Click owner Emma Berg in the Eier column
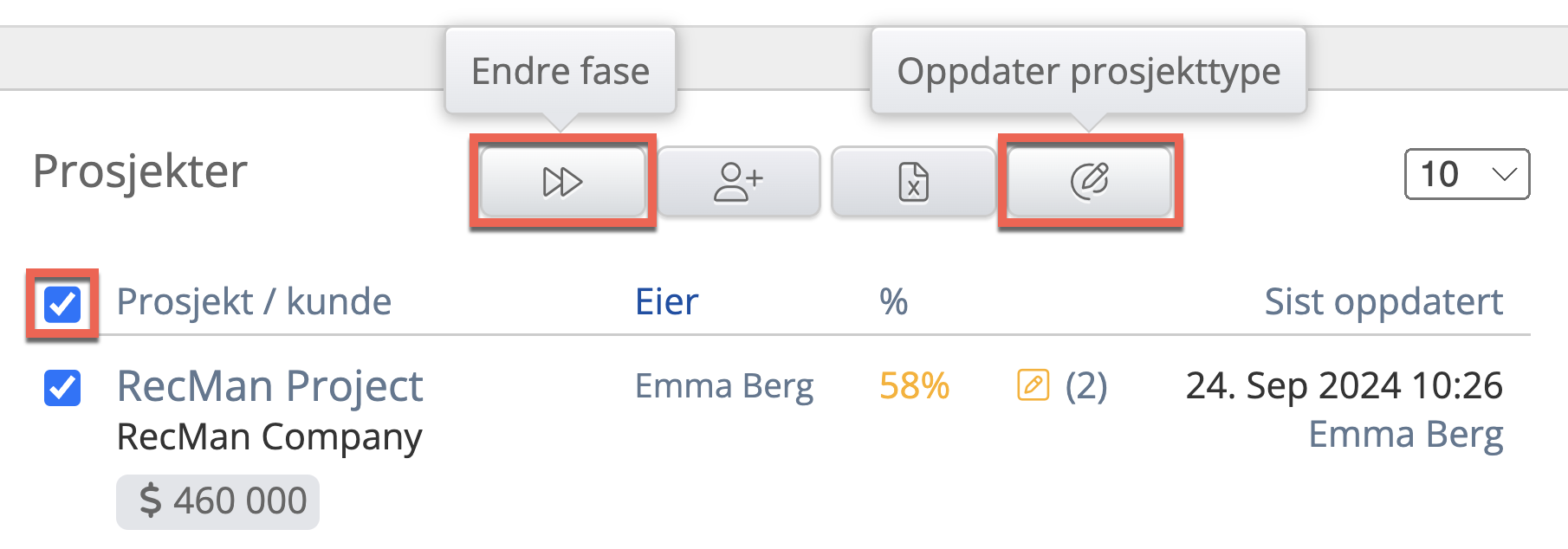This screenshot has height=549, width=1568. (724, 386)
